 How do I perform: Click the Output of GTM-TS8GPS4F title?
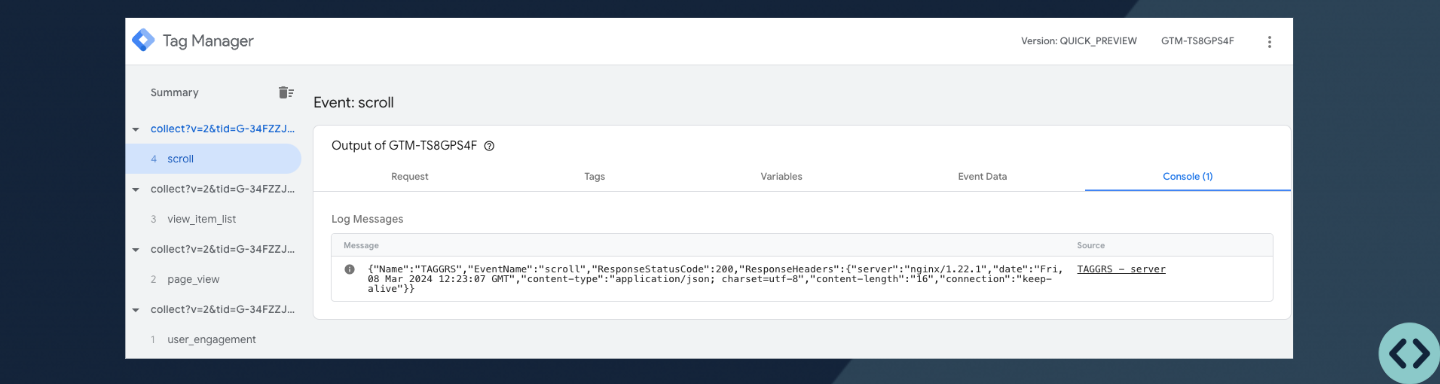click(404, 146)
